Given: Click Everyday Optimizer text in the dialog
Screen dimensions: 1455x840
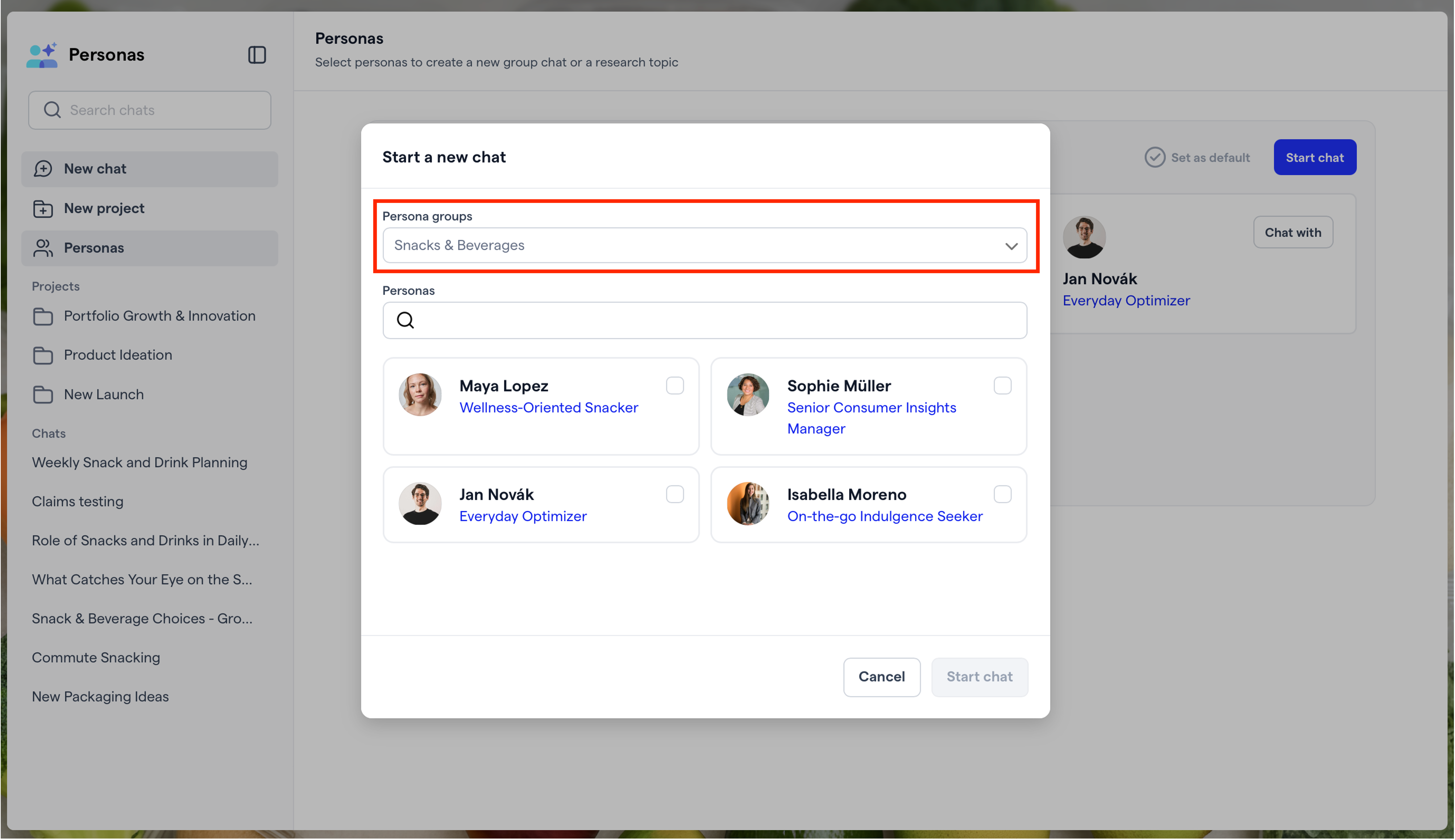Looking at the screenshot, I should pos(523,516).
